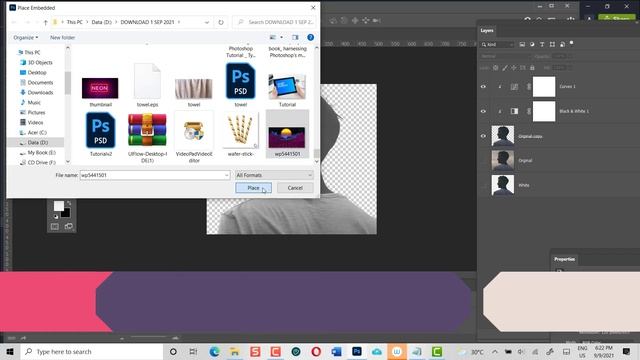Select Desktop in navigation tree
This screenshot has width=640, height=360.
click(x=37, y=72)
